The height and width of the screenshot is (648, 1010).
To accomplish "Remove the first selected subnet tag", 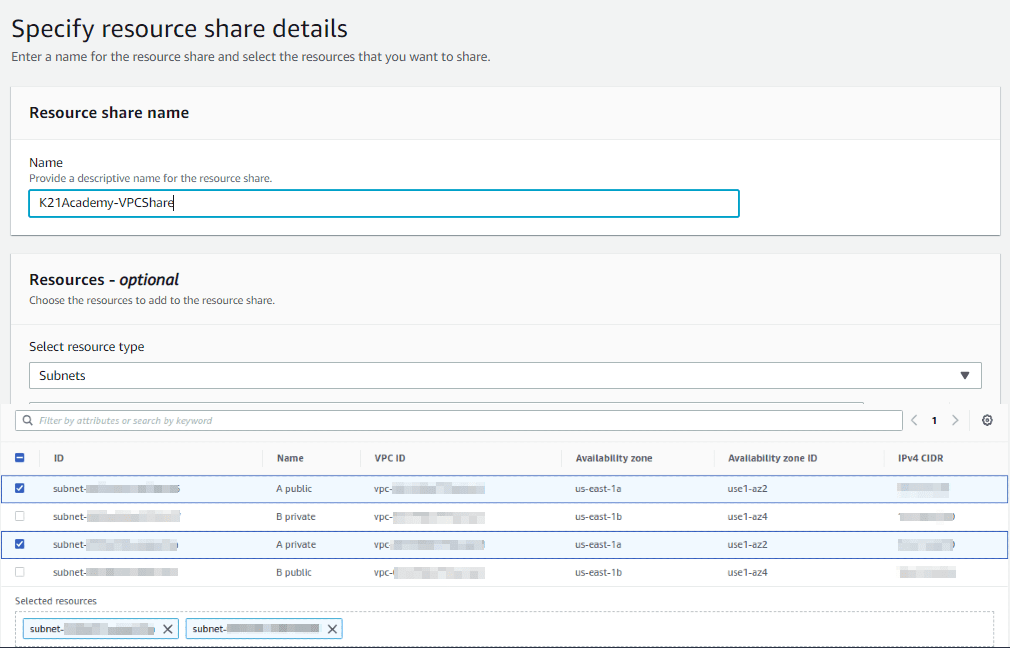I will (167, 629).
